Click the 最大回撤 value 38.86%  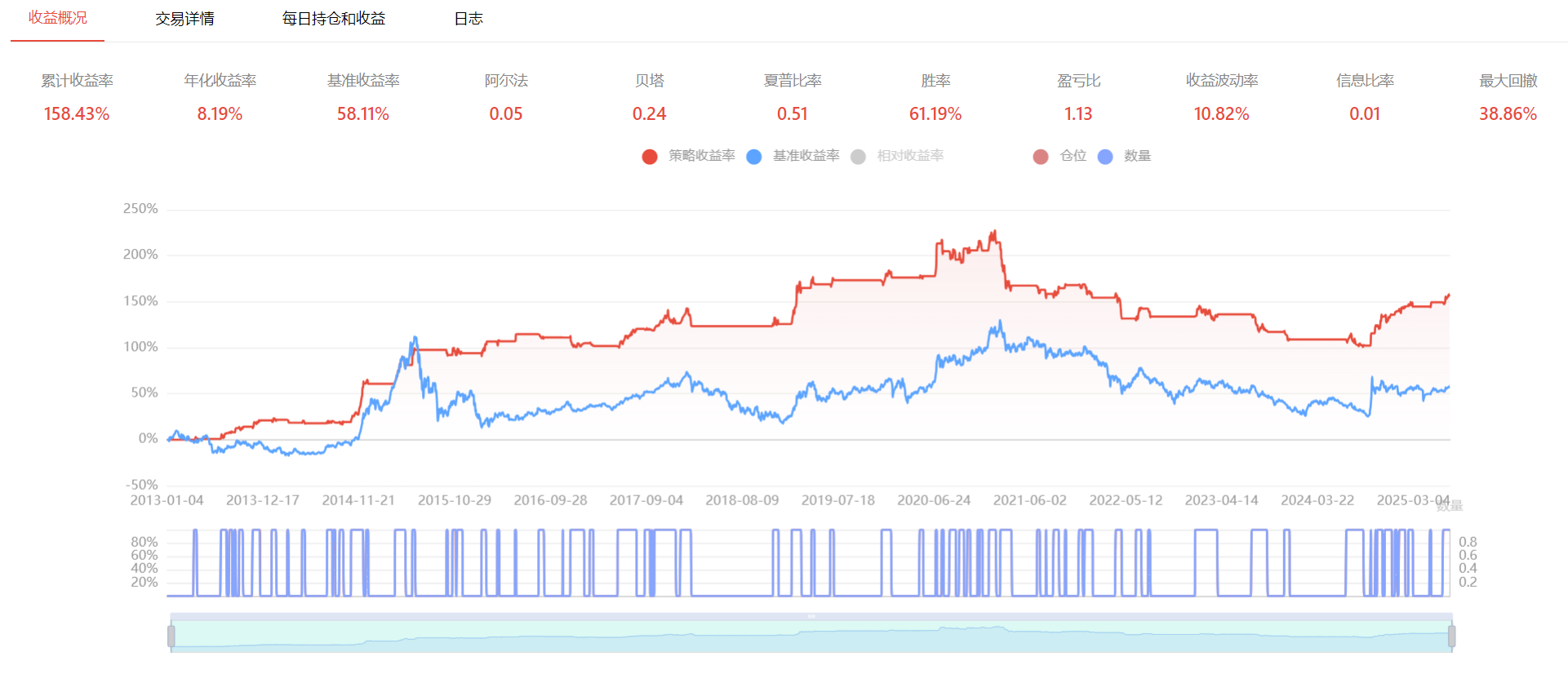pos(1508,114)
